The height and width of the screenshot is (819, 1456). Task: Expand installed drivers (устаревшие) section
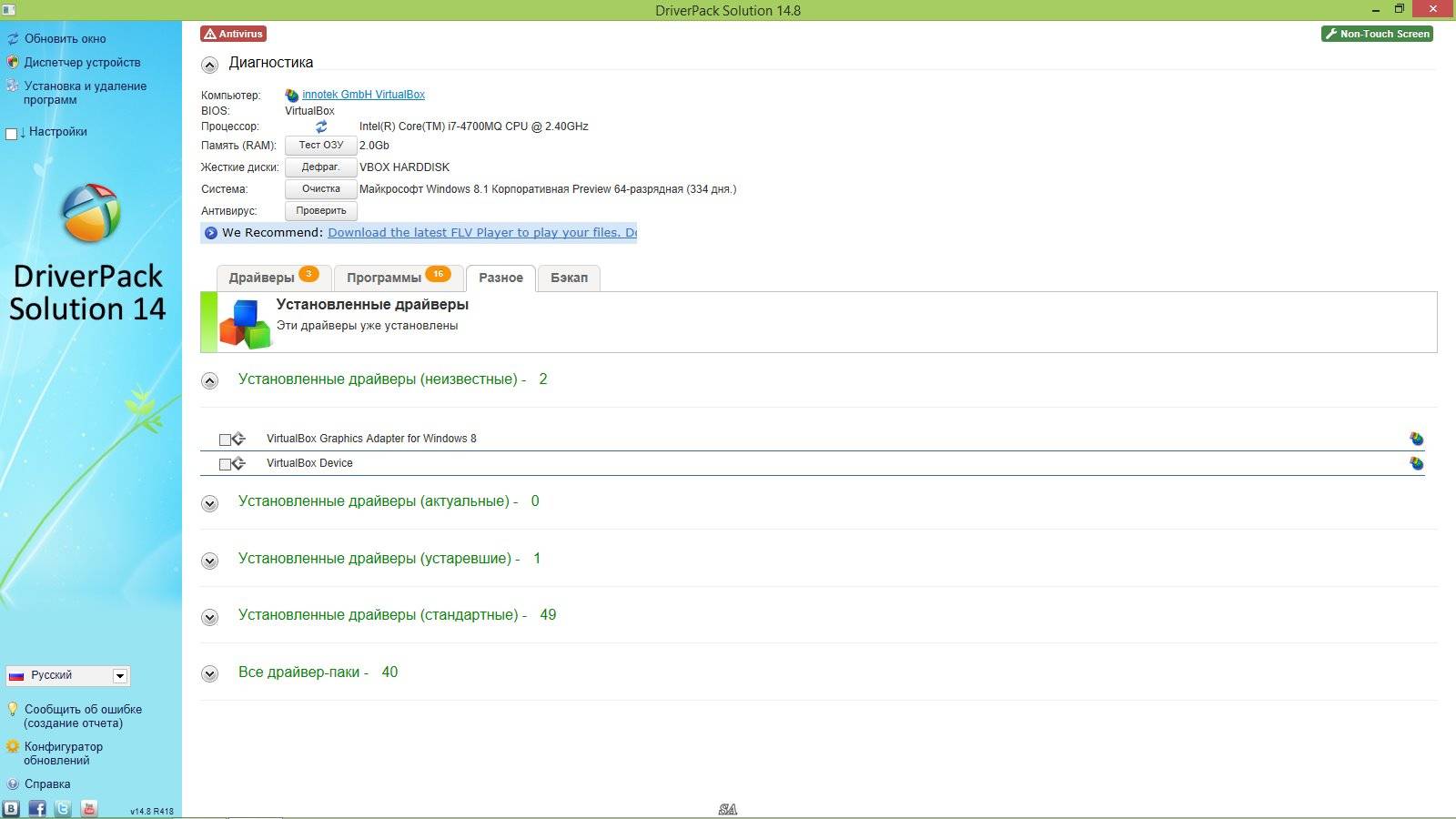(x=210, y=561)
